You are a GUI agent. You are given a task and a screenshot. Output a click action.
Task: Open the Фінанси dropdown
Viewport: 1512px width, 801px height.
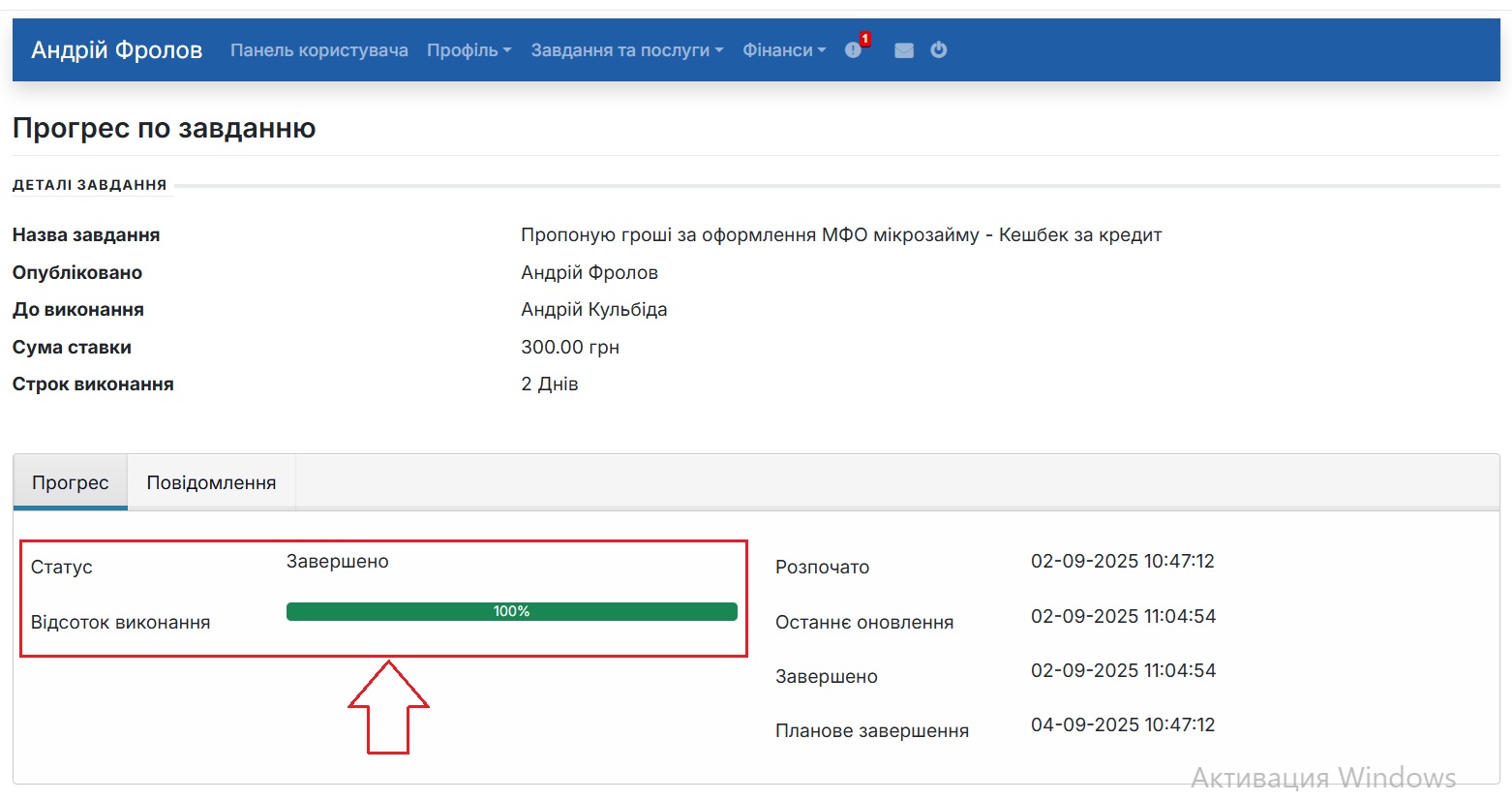point(783,50)
